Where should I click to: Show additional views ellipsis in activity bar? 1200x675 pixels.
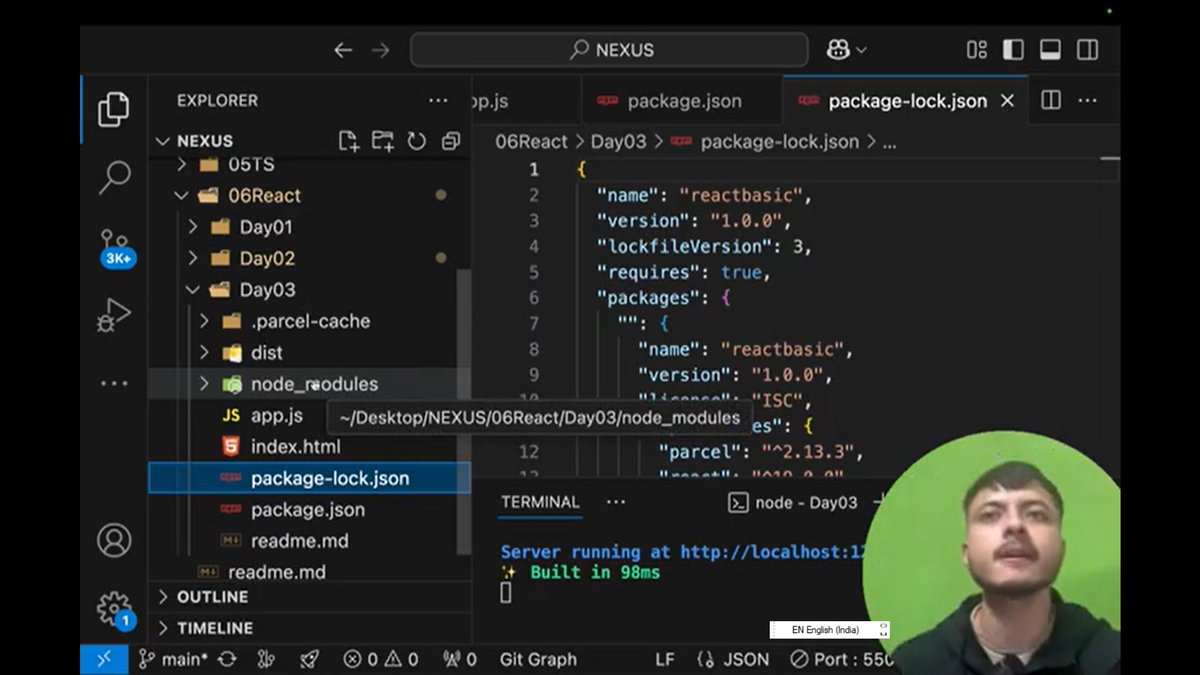(x=114, y=383)
